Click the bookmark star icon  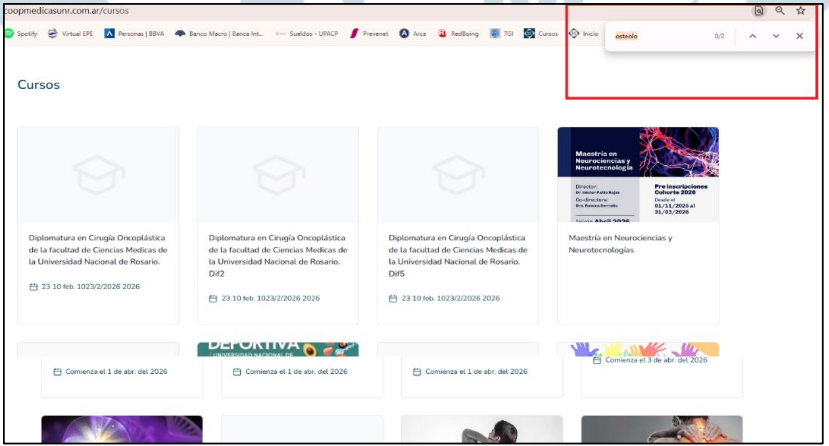tap(800, 10)
